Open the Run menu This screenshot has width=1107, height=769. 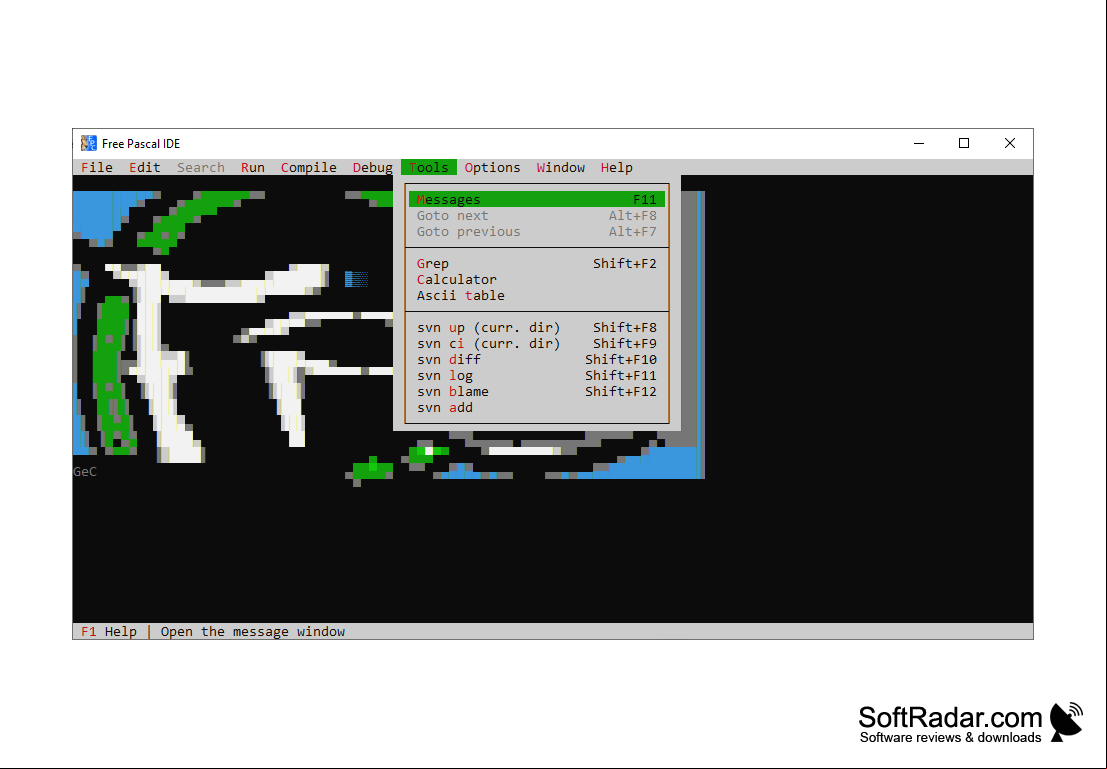(x=253, y=167)
